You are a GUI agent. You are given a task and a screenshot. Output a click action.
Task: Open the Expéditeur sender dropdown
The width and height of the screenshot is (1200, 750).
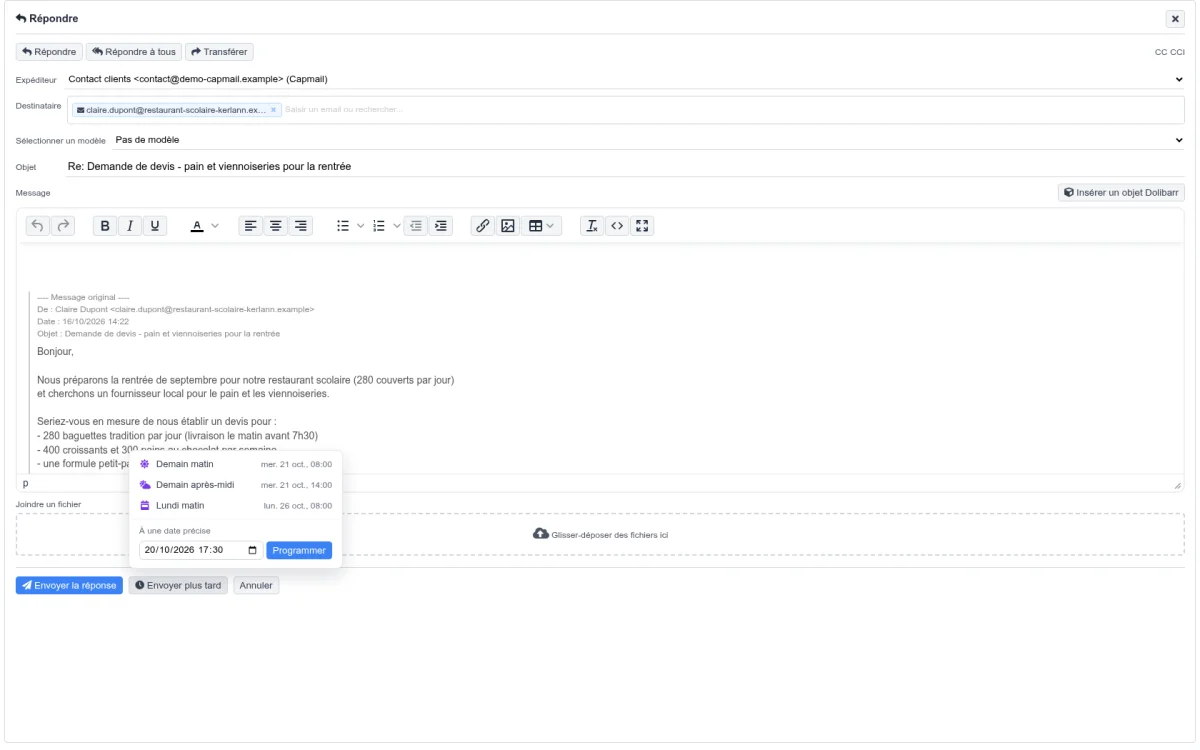pos(625,78)
